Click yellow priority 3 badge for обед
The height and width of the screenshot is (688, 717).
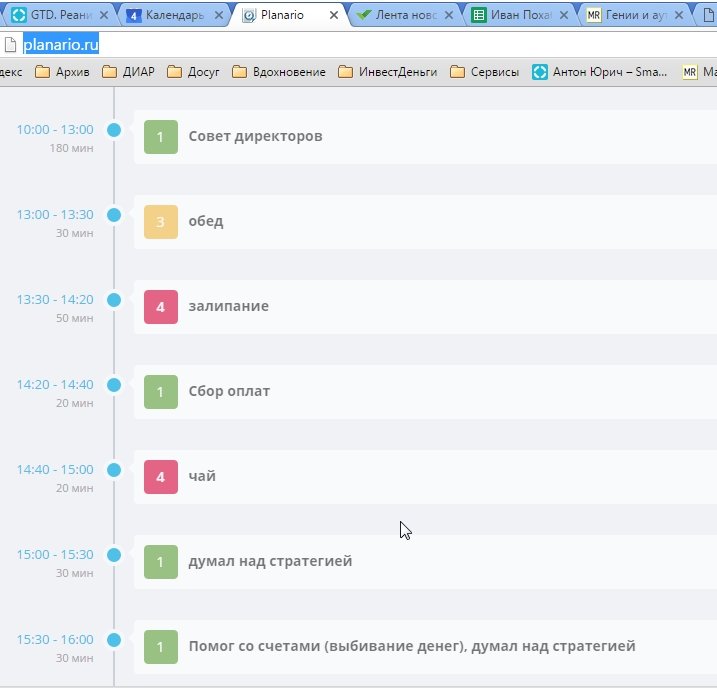coord(161,222)
